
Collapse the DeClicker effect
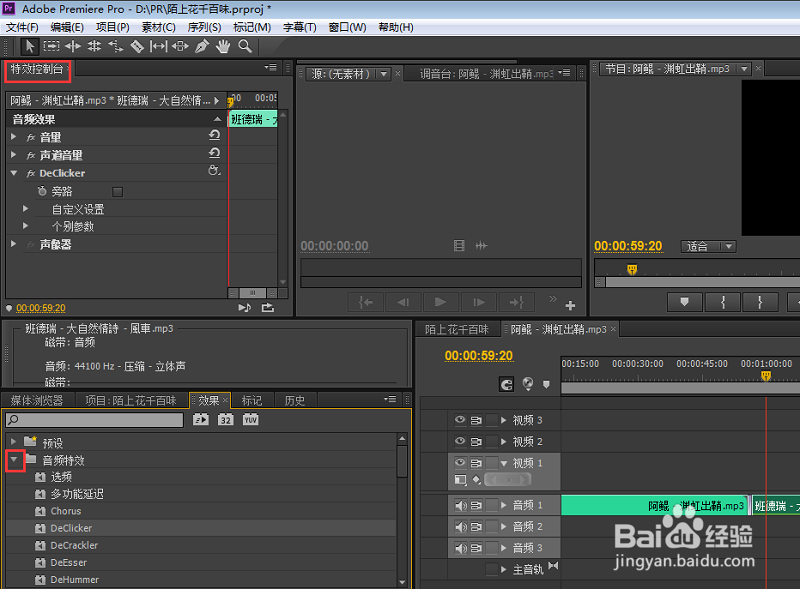pos(14,173)
